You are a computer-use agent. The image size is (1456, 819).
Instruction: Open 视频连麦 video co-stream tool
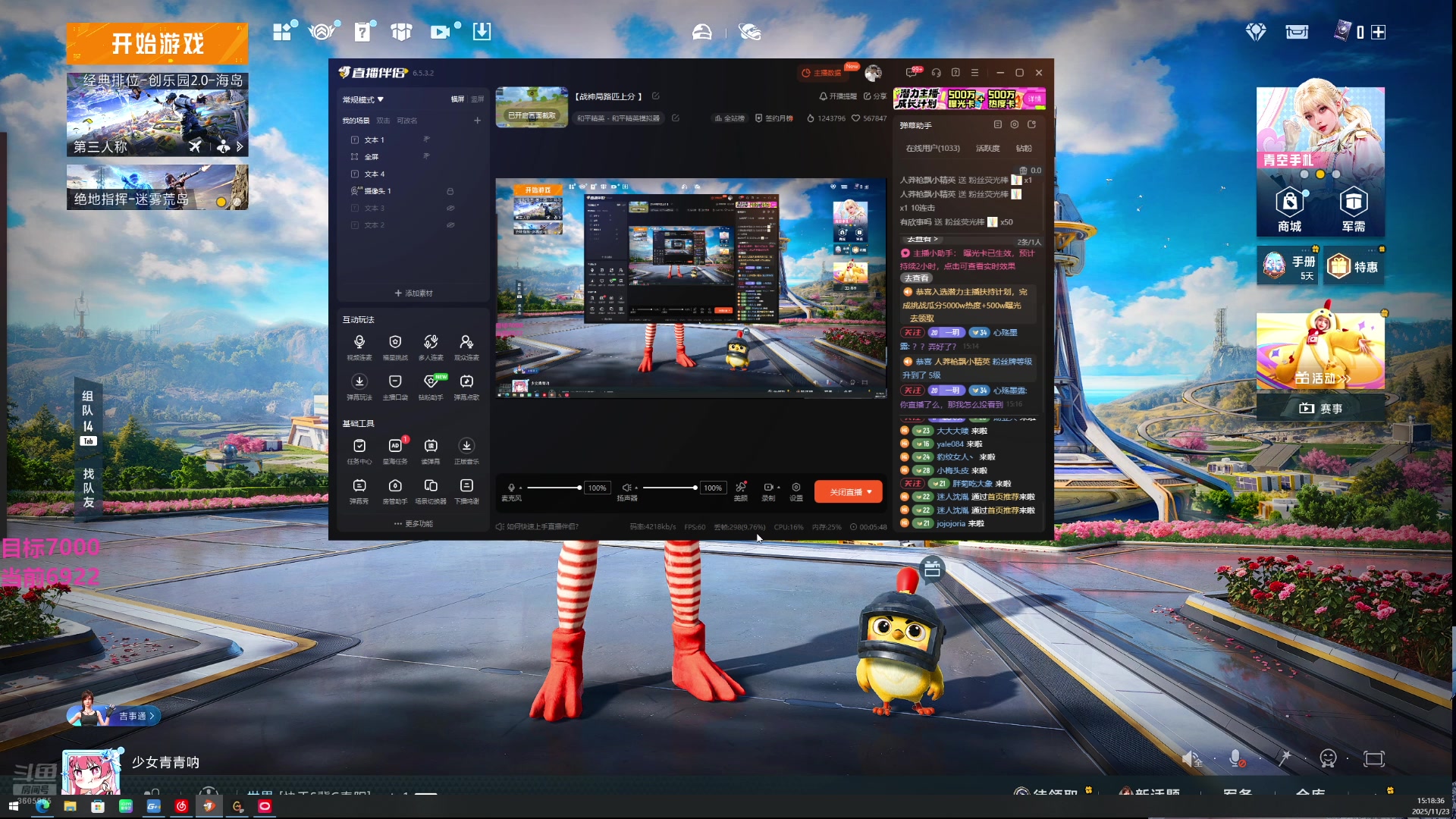359,343
